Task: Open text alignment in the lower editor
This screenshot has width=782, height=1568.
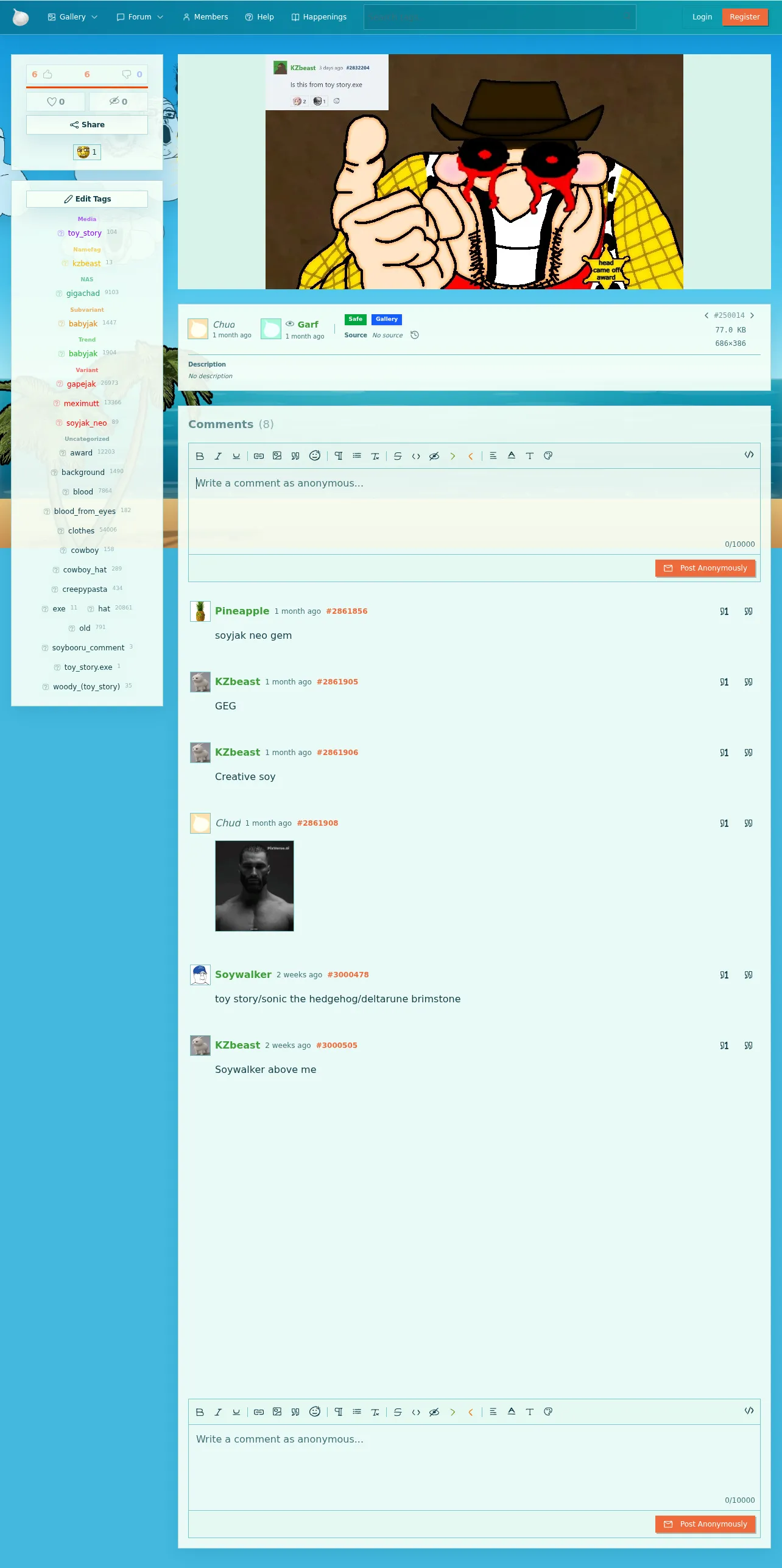Action: point(493,1412)
